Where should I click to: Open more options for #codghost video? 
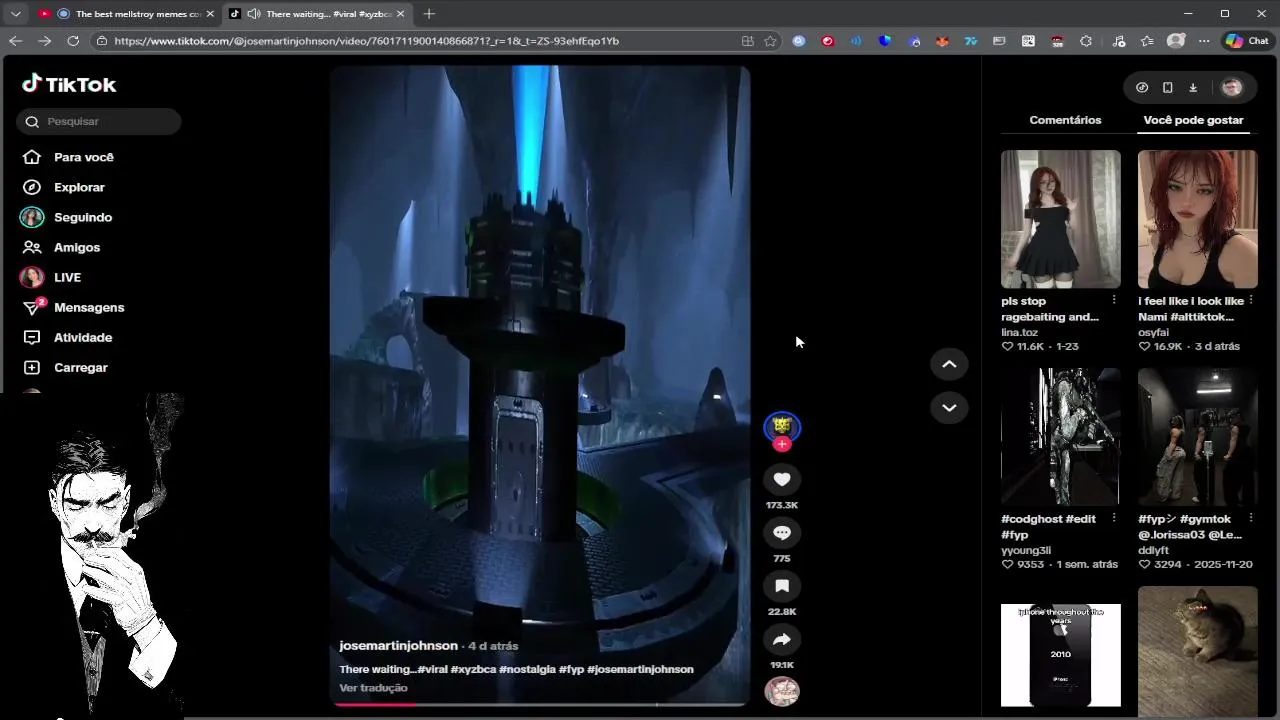click(1114, 518)
